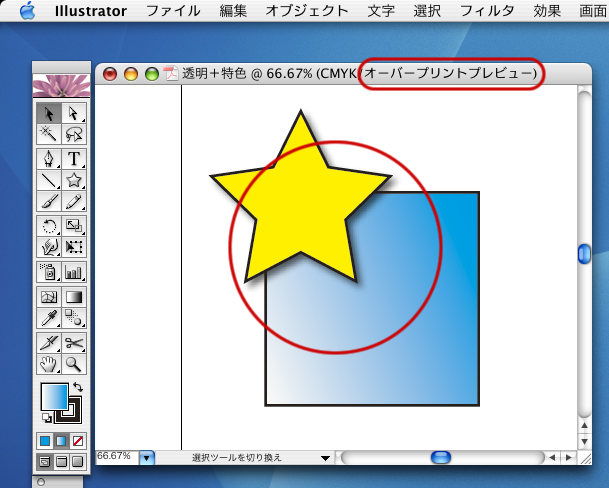This screenshot has width=609, height=488.
Task: Select the Column Graph tool
Action: (x=74, y=272)
